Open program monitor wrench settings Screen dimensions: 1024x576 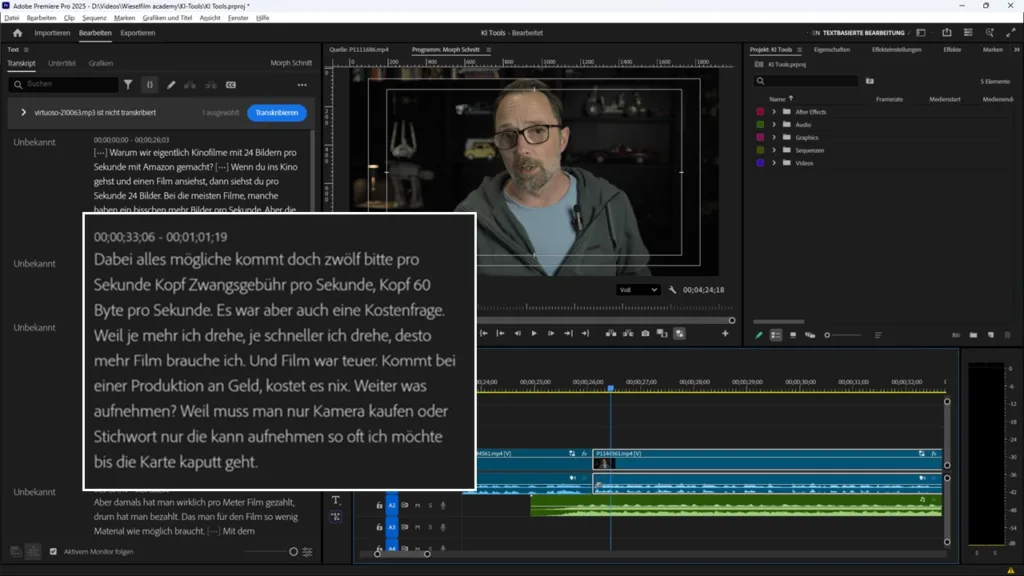coord(673,290)
